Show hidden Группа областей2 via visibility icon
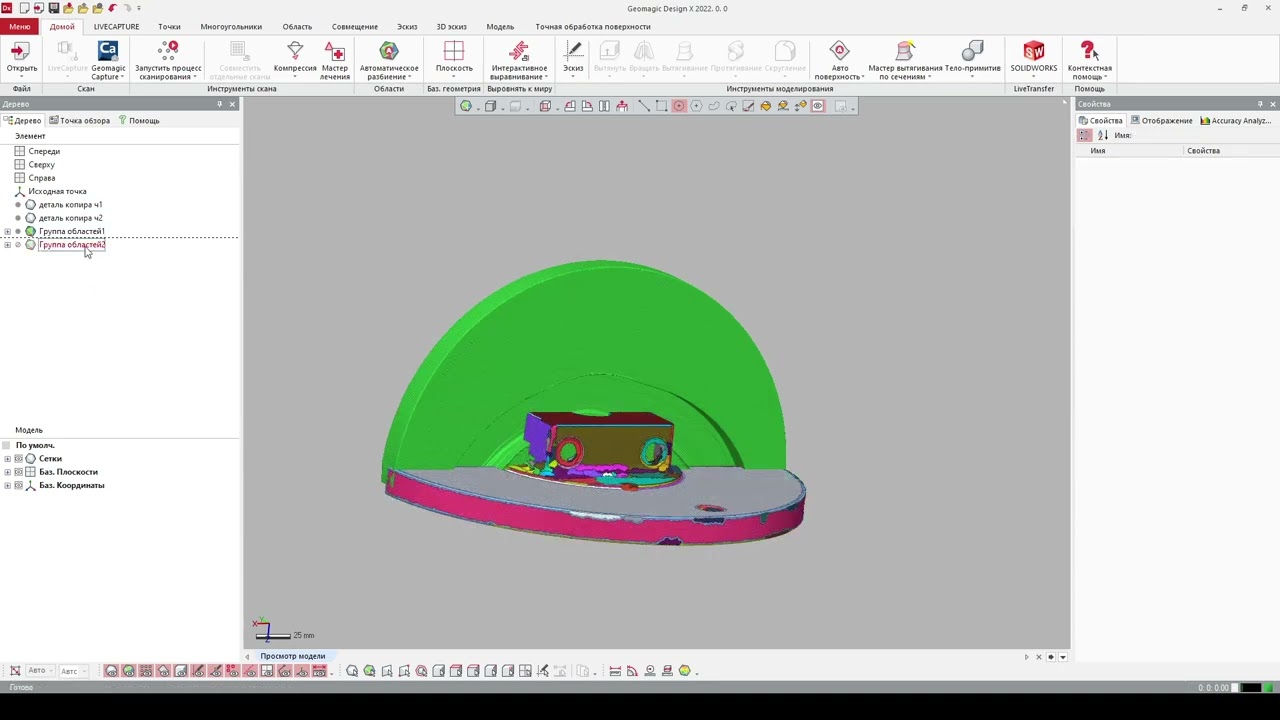1280x720 pixels. click(18, 245)
